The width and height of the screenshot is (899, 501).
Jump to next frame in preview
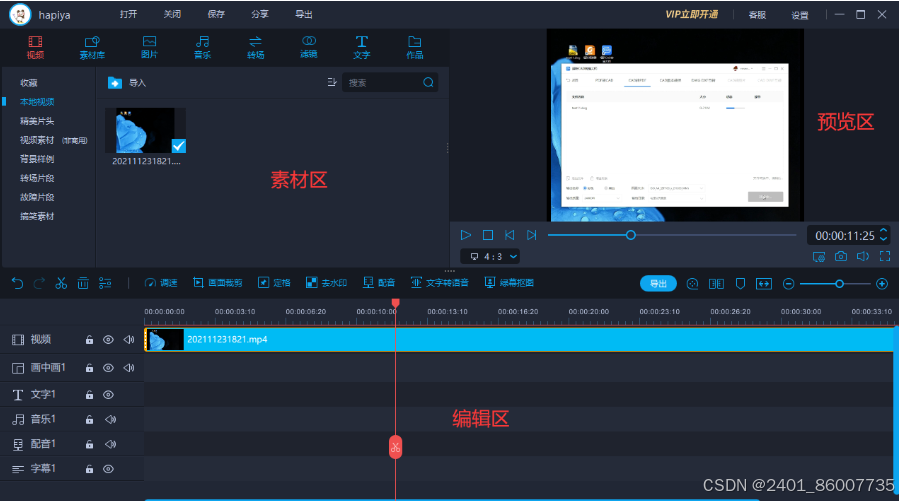[x=531, y=235]
